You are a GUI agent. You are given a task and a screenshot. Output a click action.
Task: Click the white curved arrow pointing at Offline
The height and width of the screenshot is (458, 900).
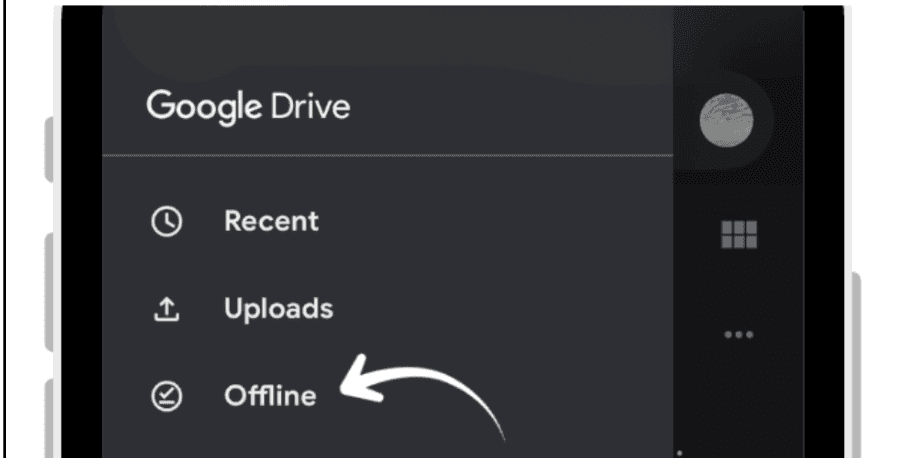pos(424,390)
